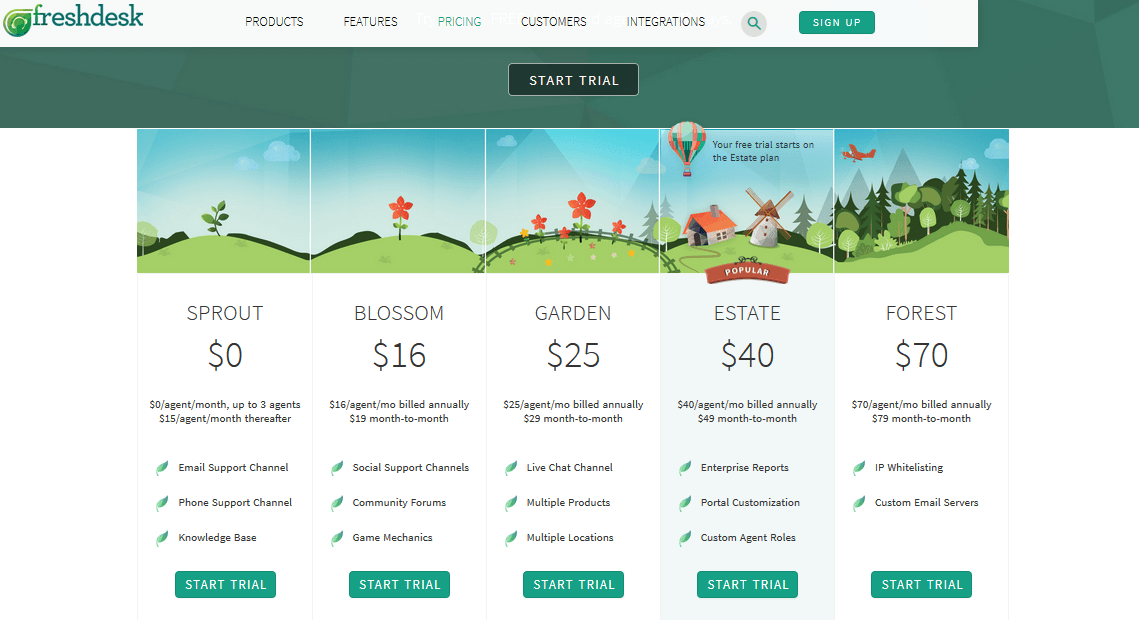Screen dimensions: 1139x620
Task: Click leaf icon beside IP Whitelisting
Action: tap(859, 468)
